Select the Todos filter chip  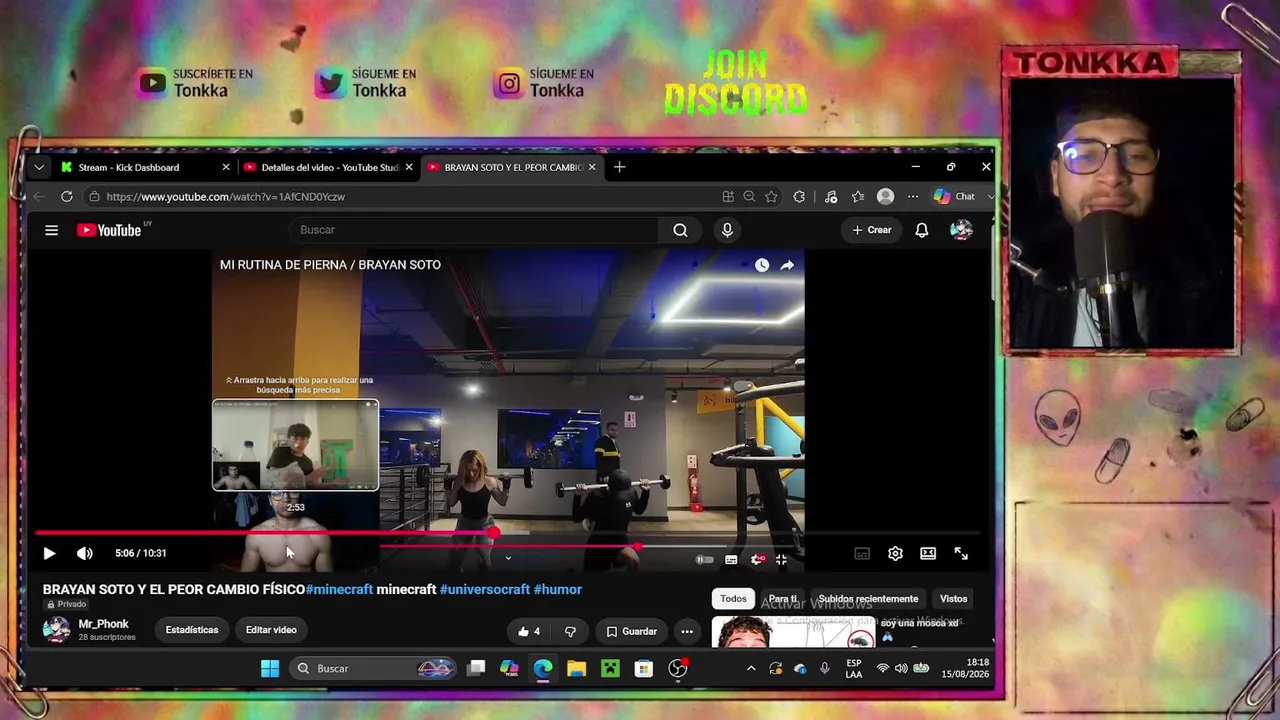[733, 599]
